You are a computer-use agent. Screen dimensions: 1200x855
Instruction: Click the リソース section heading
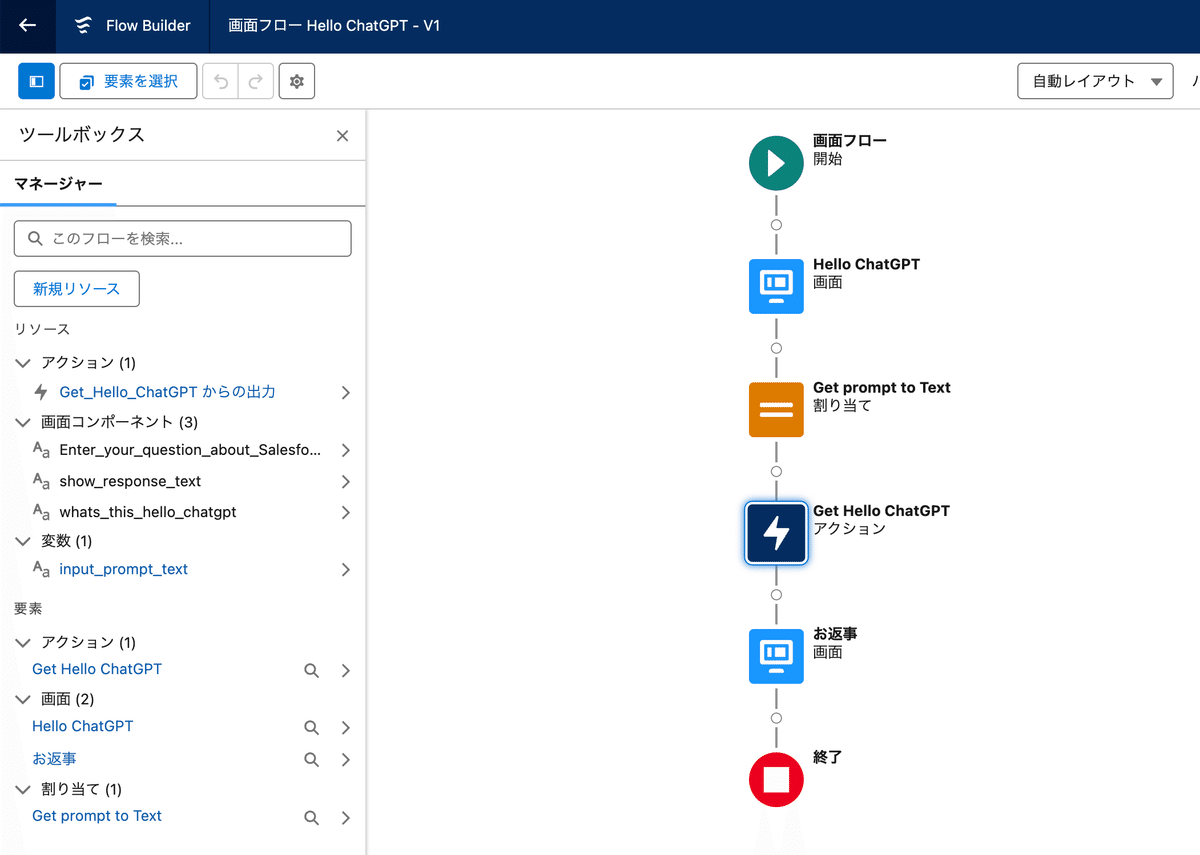(x=42, y=329)
